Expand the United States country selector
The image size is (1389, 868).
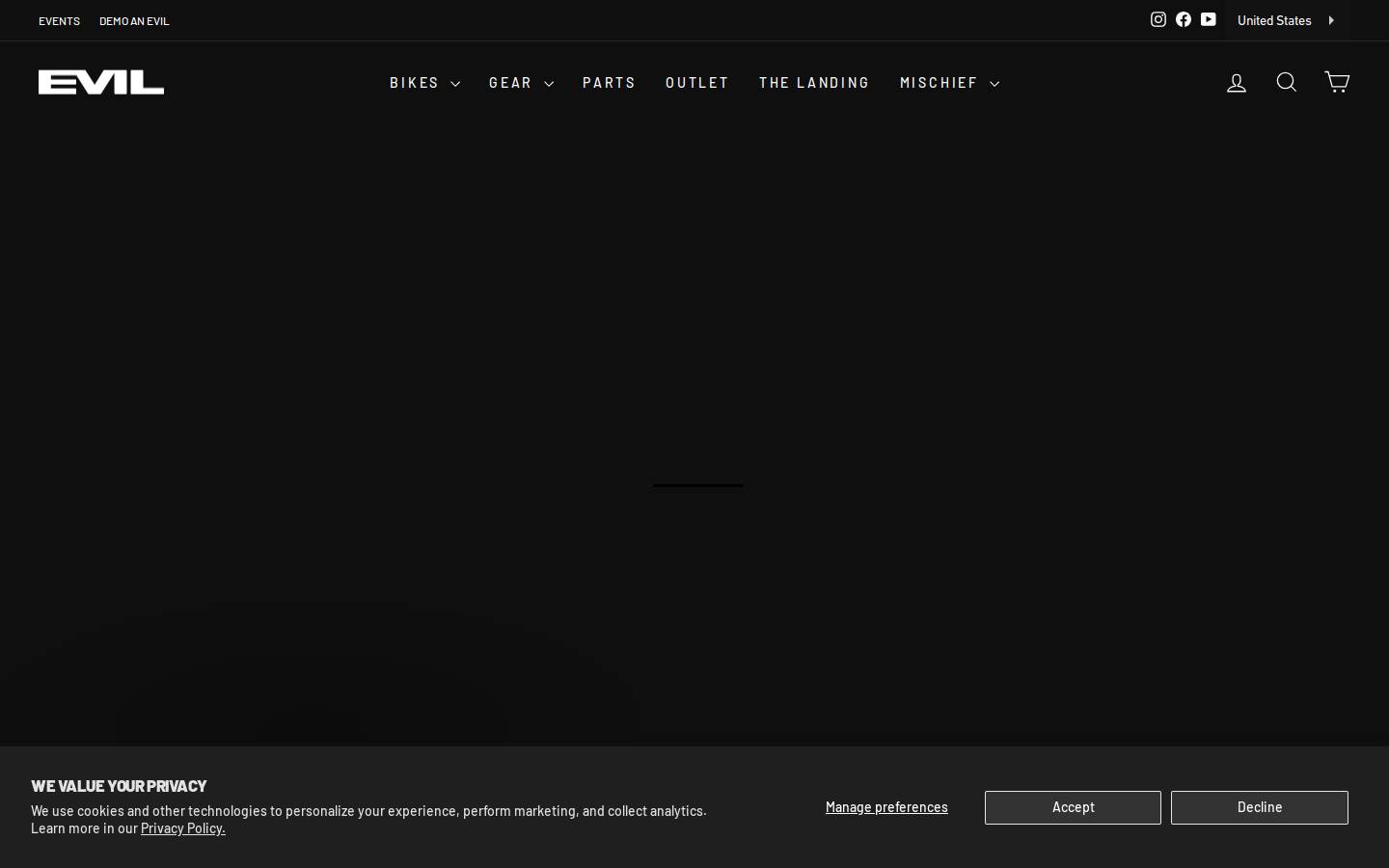[1286, 20]
